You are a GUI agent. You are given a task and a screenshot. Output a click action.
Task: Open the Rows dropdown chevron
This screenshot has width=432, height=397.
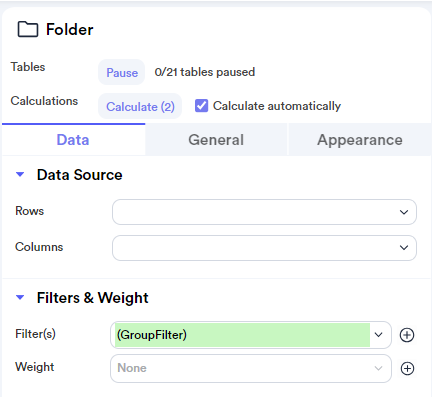(x=404, y=212)
